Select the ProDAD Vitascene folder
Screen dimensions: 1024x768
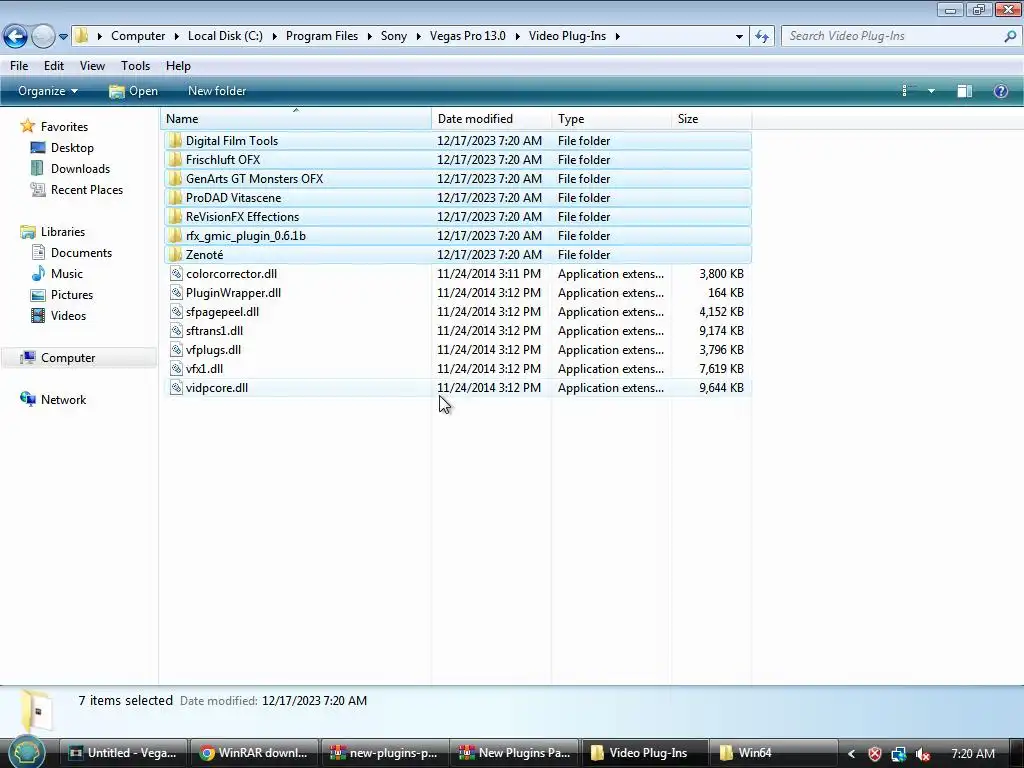coord(457,197)
